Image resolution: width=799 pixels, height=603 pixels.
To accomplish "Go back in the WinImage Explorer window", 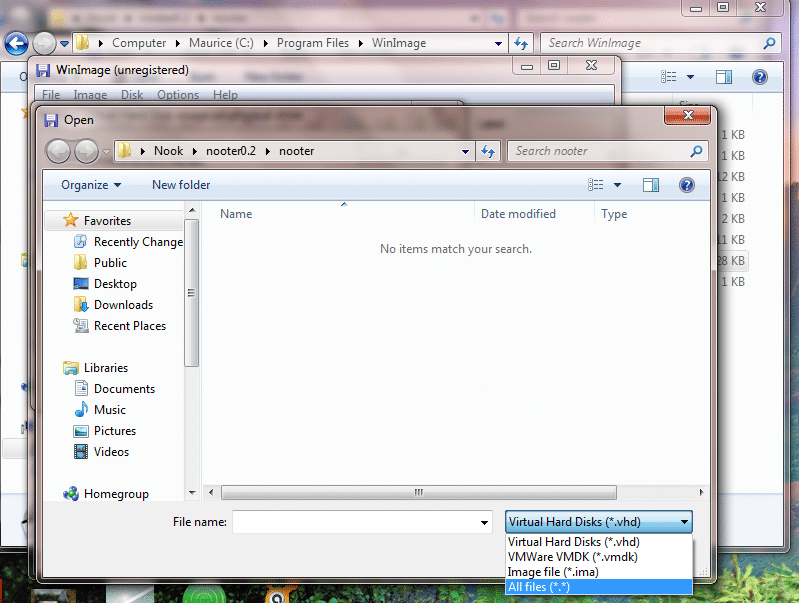I will (x=16, y=43).
